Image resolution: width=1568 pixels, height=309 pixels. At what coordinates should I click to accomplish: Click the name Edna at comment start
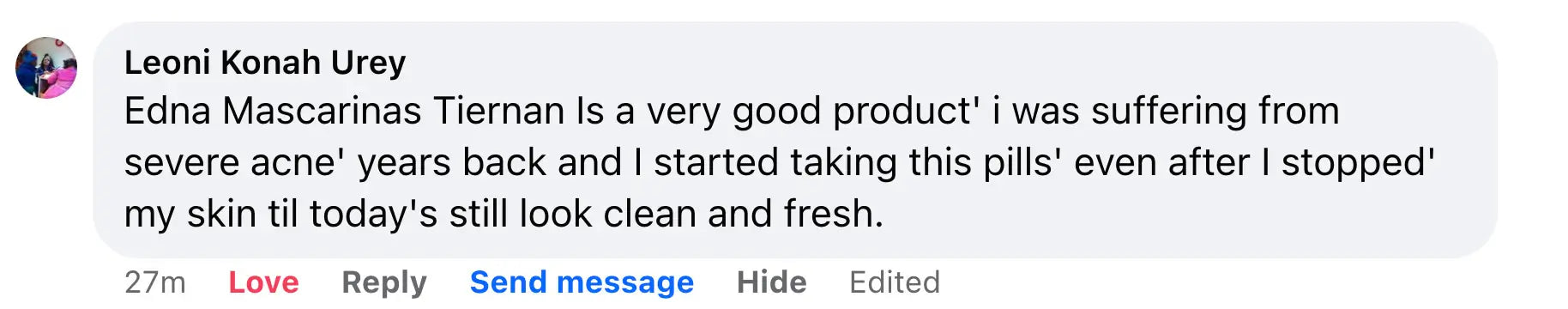pyautogui.click(x=167, y=112)
